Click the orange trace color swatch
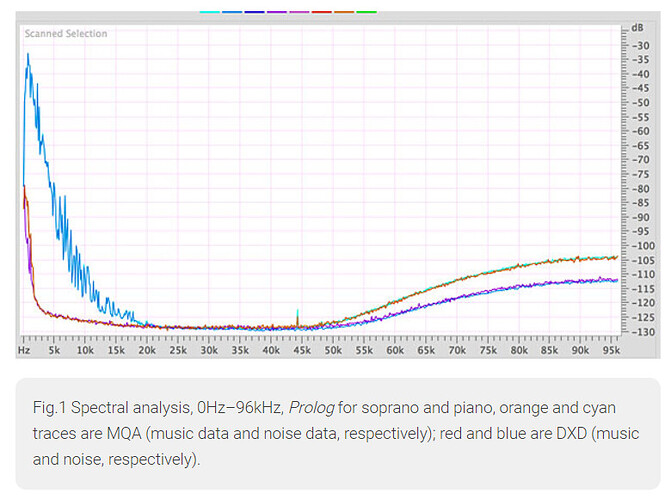The width and height of the screenshot is (671, 500). pyautogui.click(x=344, y=12)
